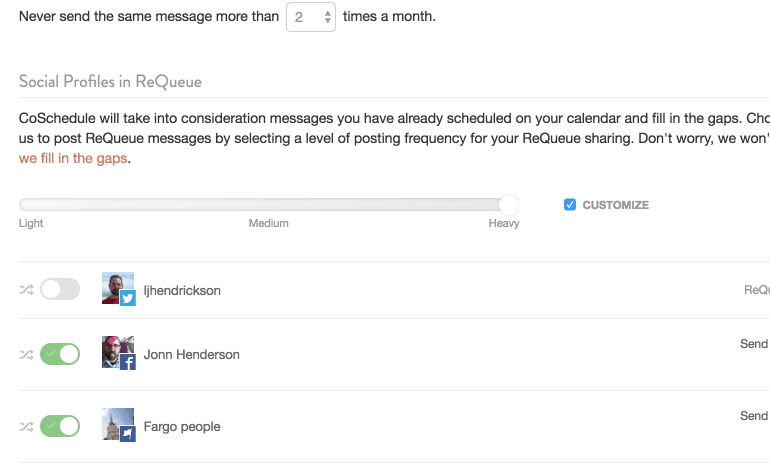Open the "we fill in the gaps" link

point(74,158)
